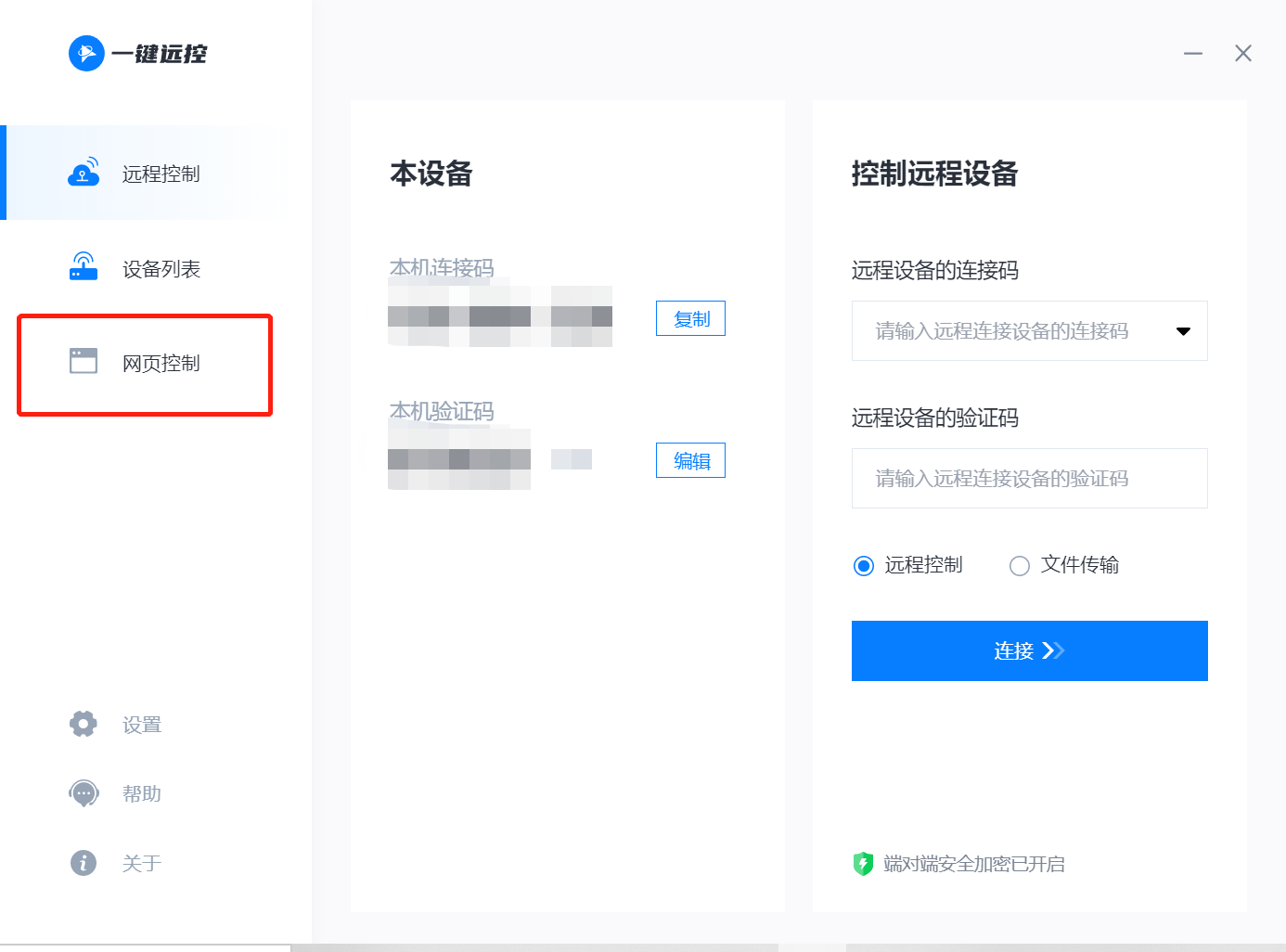Click the 本机验证码 label
Screen dimensions: 1286x952
442,411
